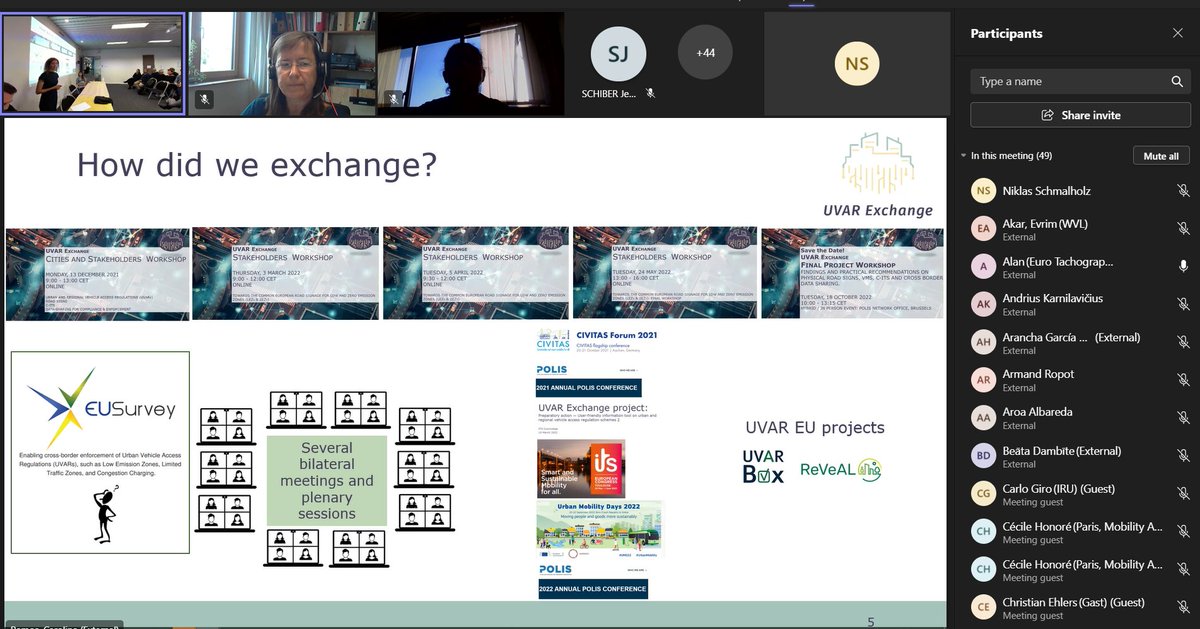The image size is (1200, 629).
Task: Select the SJ participant tile avatar
Action: (618, 52)
